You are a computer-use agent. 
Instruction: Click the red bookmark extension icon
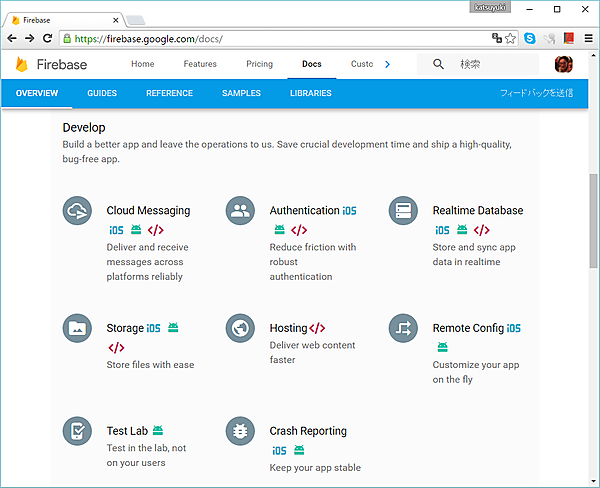point(569,38)
